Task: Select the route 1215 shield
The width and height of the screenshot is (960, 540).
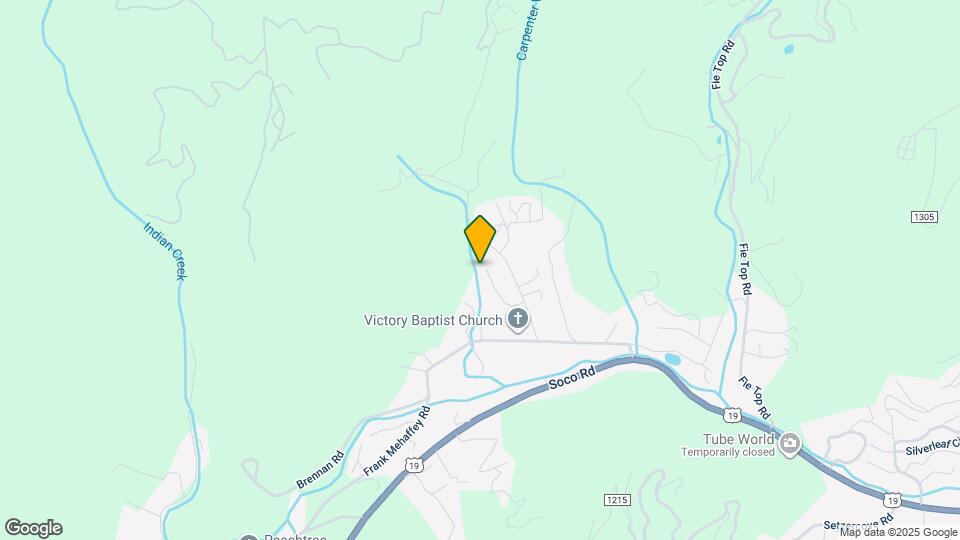Action: point(617,500)
